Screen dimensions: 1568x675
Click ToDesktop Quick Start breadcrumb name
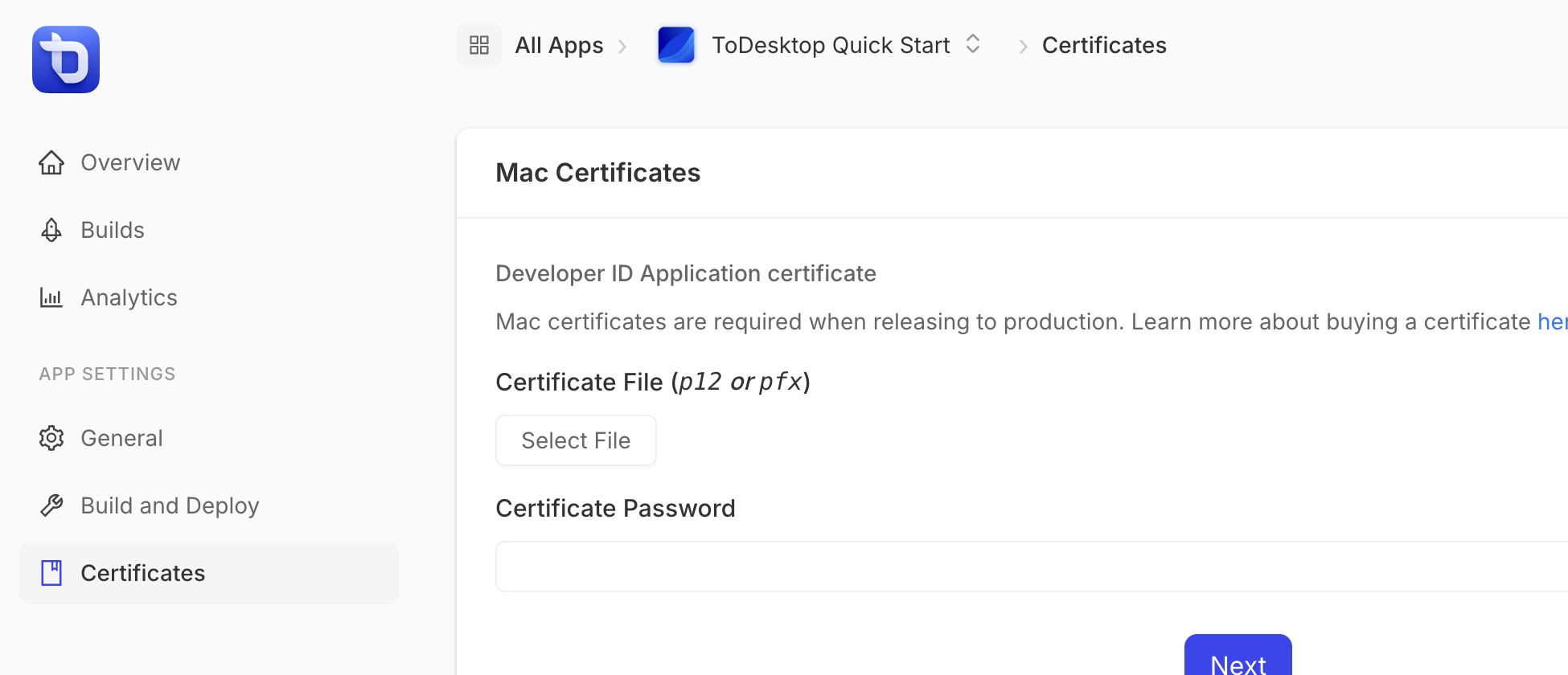point(831,45)
